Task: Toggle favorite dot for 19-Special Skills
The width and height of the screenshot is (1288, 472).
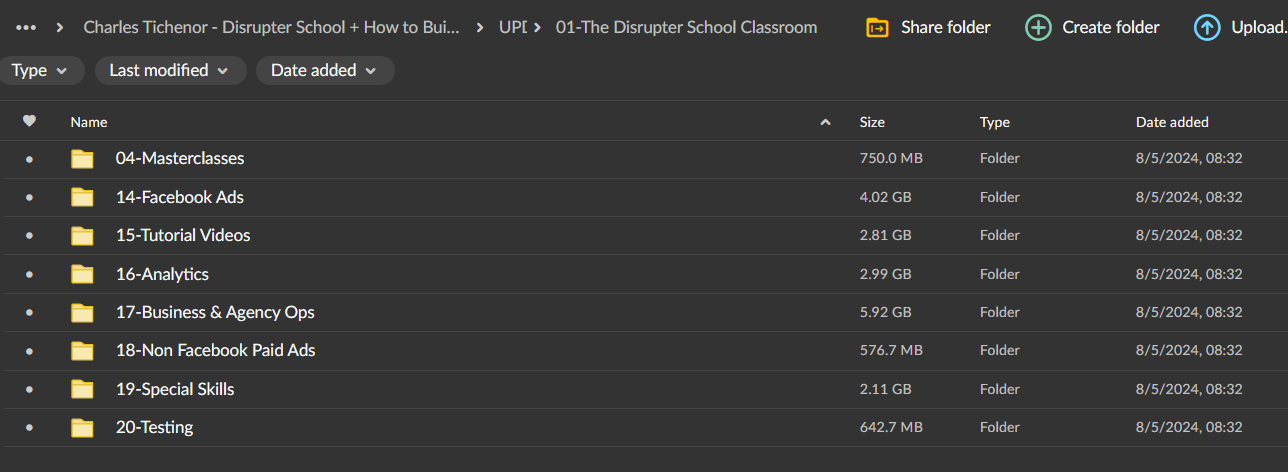Action: tap(29, 390)
